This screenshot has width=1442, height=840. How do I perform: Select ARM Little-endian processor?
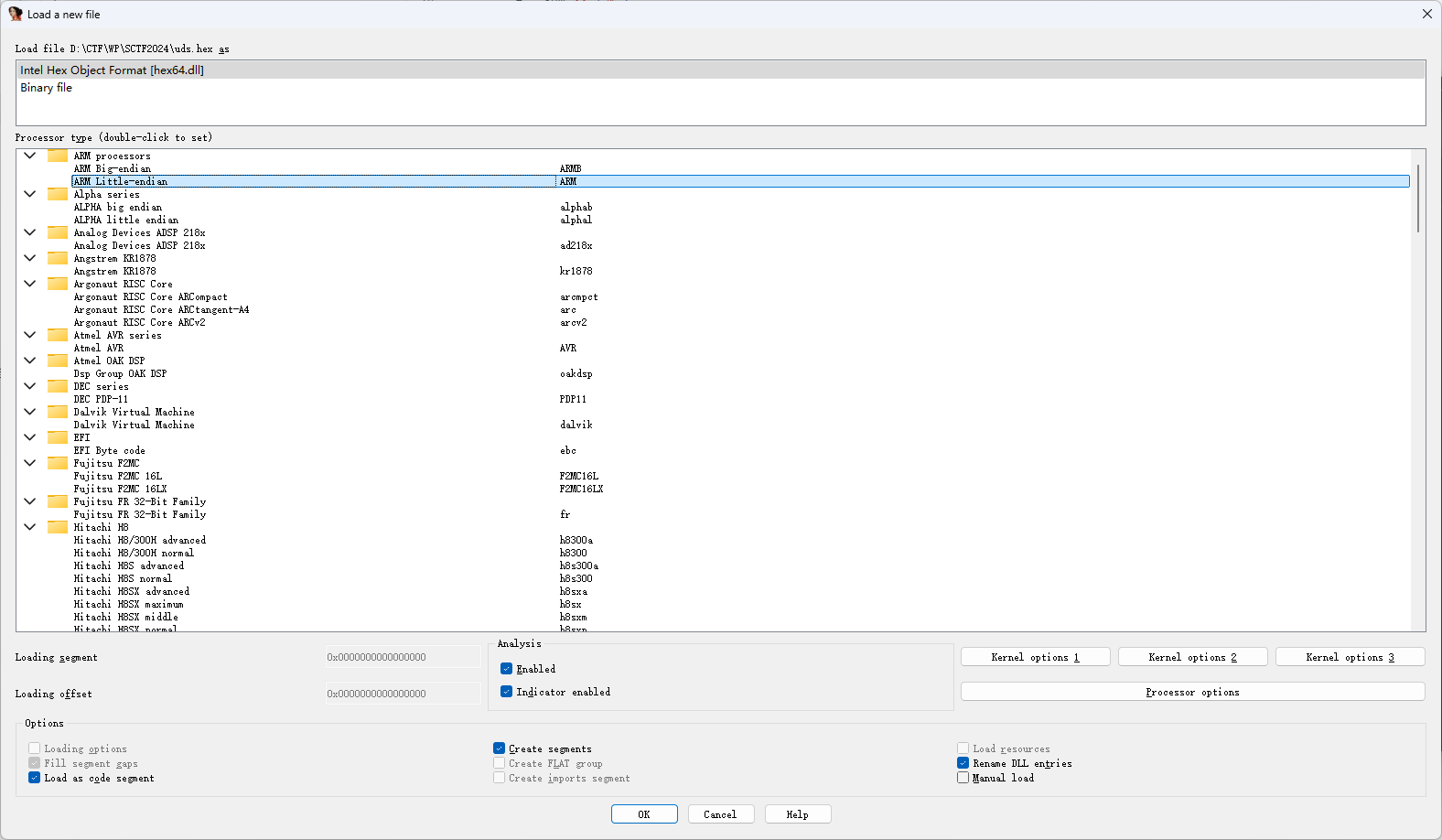[x=741, y=181]
